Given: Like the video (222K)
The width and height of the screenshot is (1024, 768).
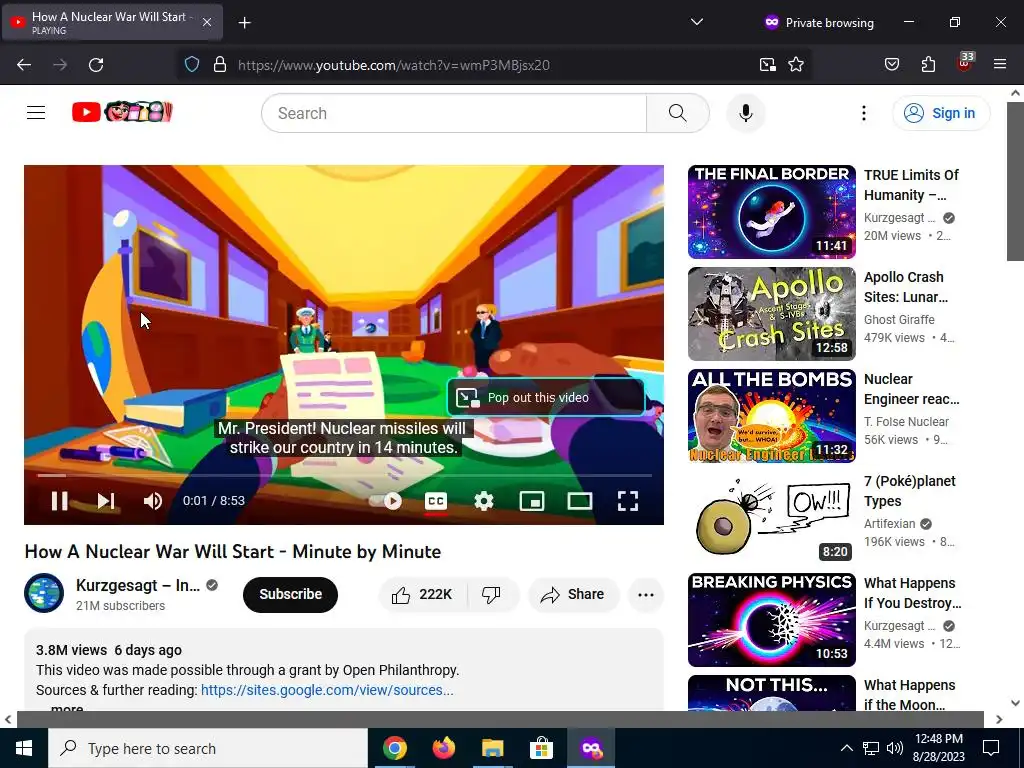Looking at the screenshot, I should pos(422,594).
